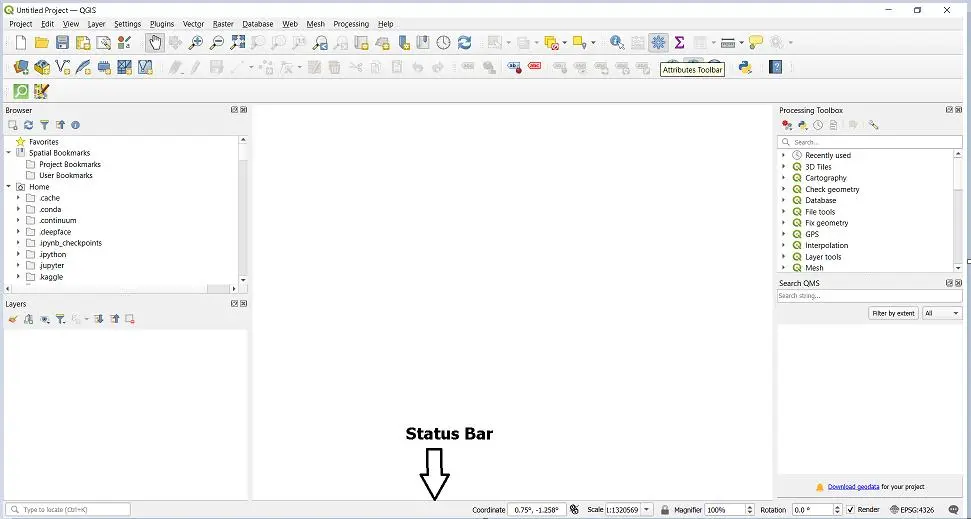Screen dimensions: 971x519
Task: Click the Browser panel horizontal scrollbar
Action: [x=121, y=289]
